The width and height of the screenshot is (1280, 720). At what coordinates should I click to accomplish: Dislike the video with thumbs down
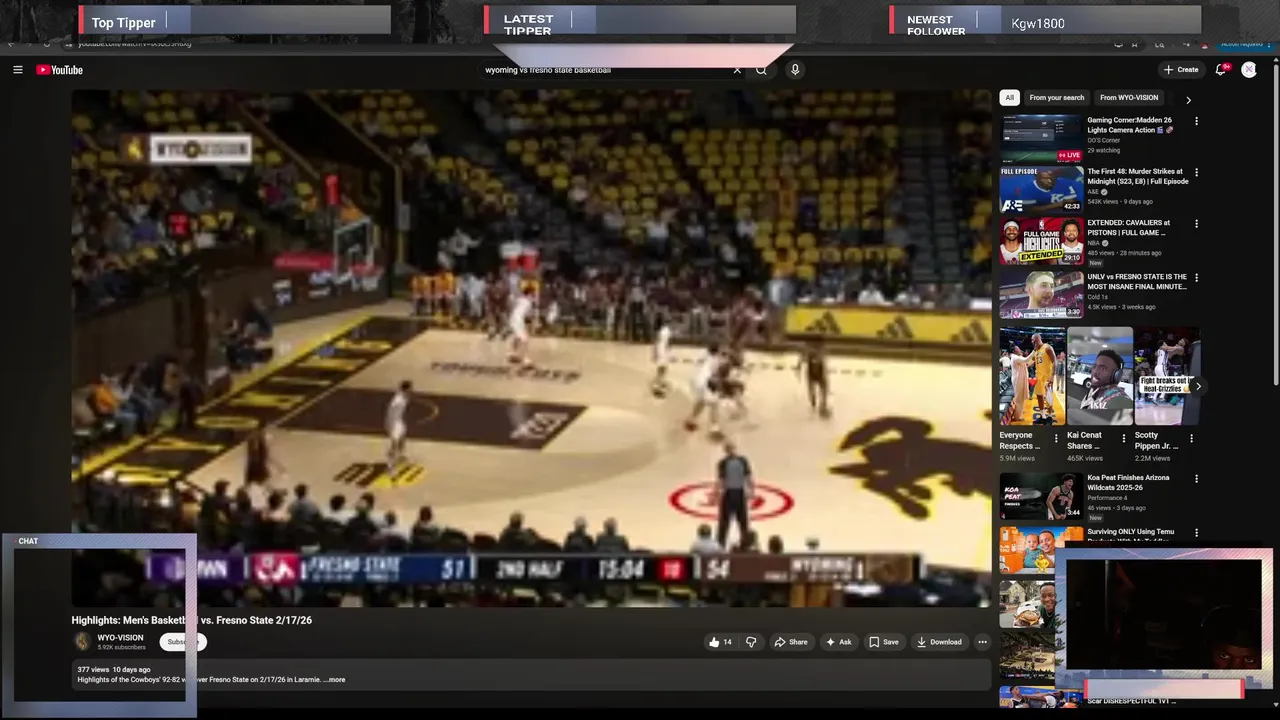pos(751,642)
